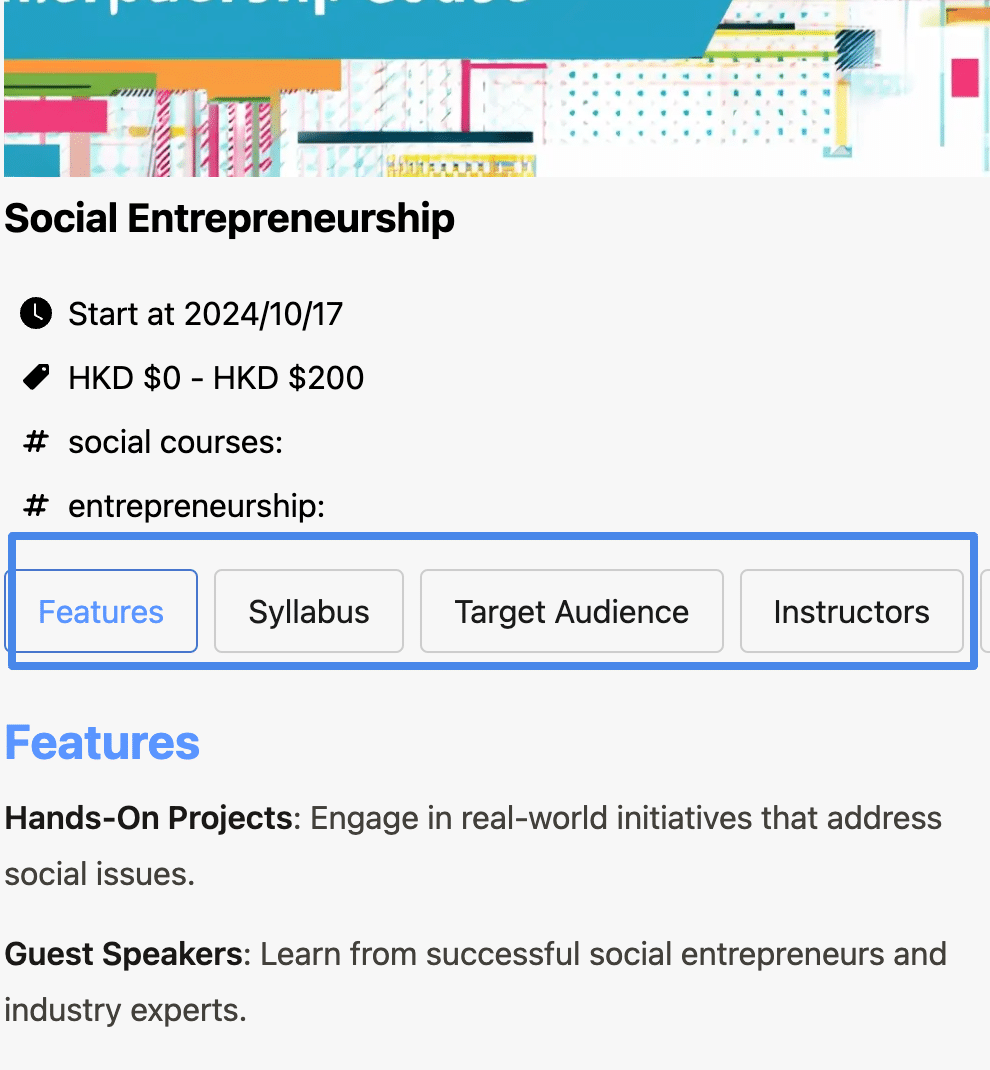The width and height of the screenshot is (990, 1070).
Task: Click the clock icon beside start date
Action: [x=36, y=314]
